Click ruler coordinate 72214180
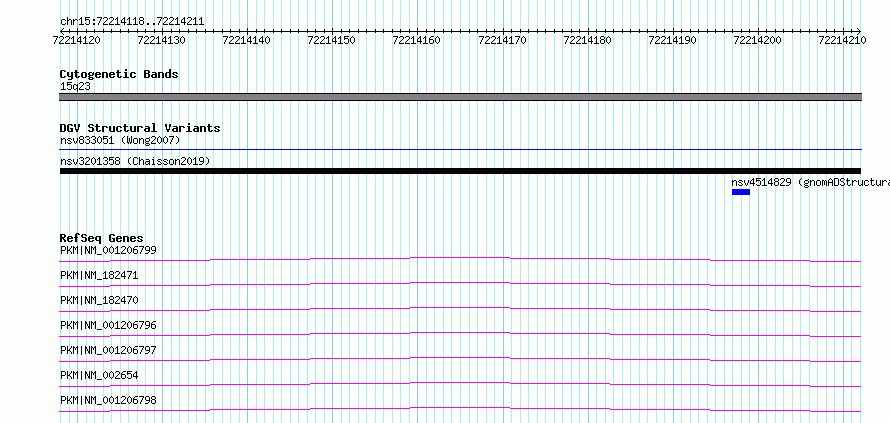Screen dimensions: 890x423 [x=587, y=40]
